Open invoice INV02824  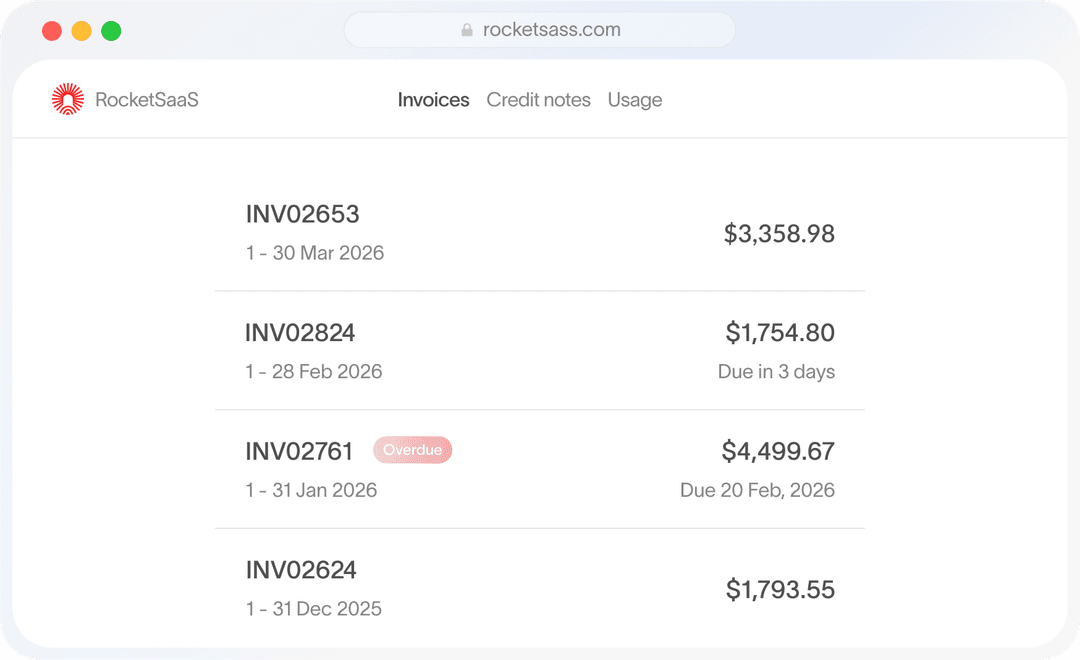(300, 333)
